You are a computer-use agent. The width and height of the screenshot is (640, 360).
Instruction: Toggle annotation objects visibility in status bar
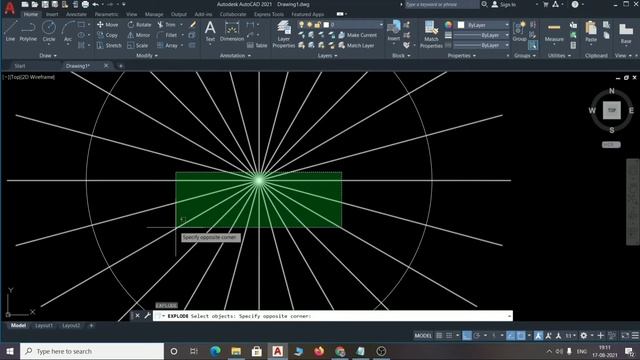(538, 336)
